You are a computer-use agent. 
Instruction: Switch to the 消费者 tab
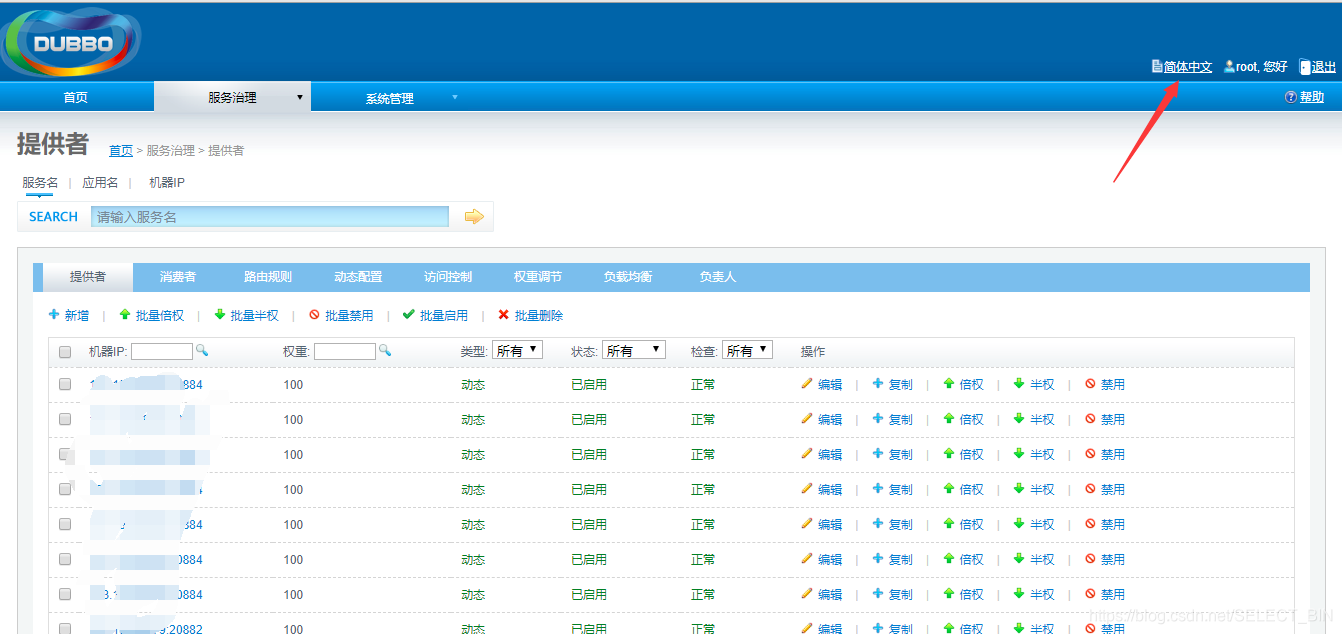pyautogui.click(x=178, y=277)
